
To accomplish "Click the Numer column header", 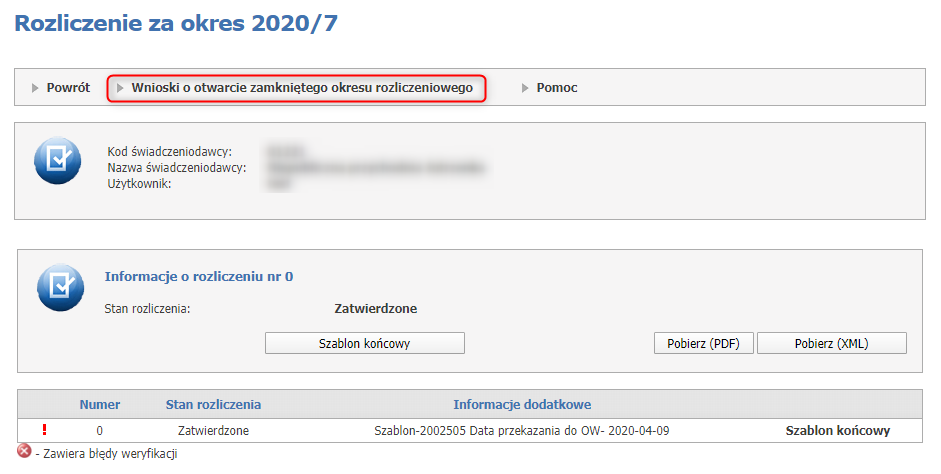I will coord(100,404).
